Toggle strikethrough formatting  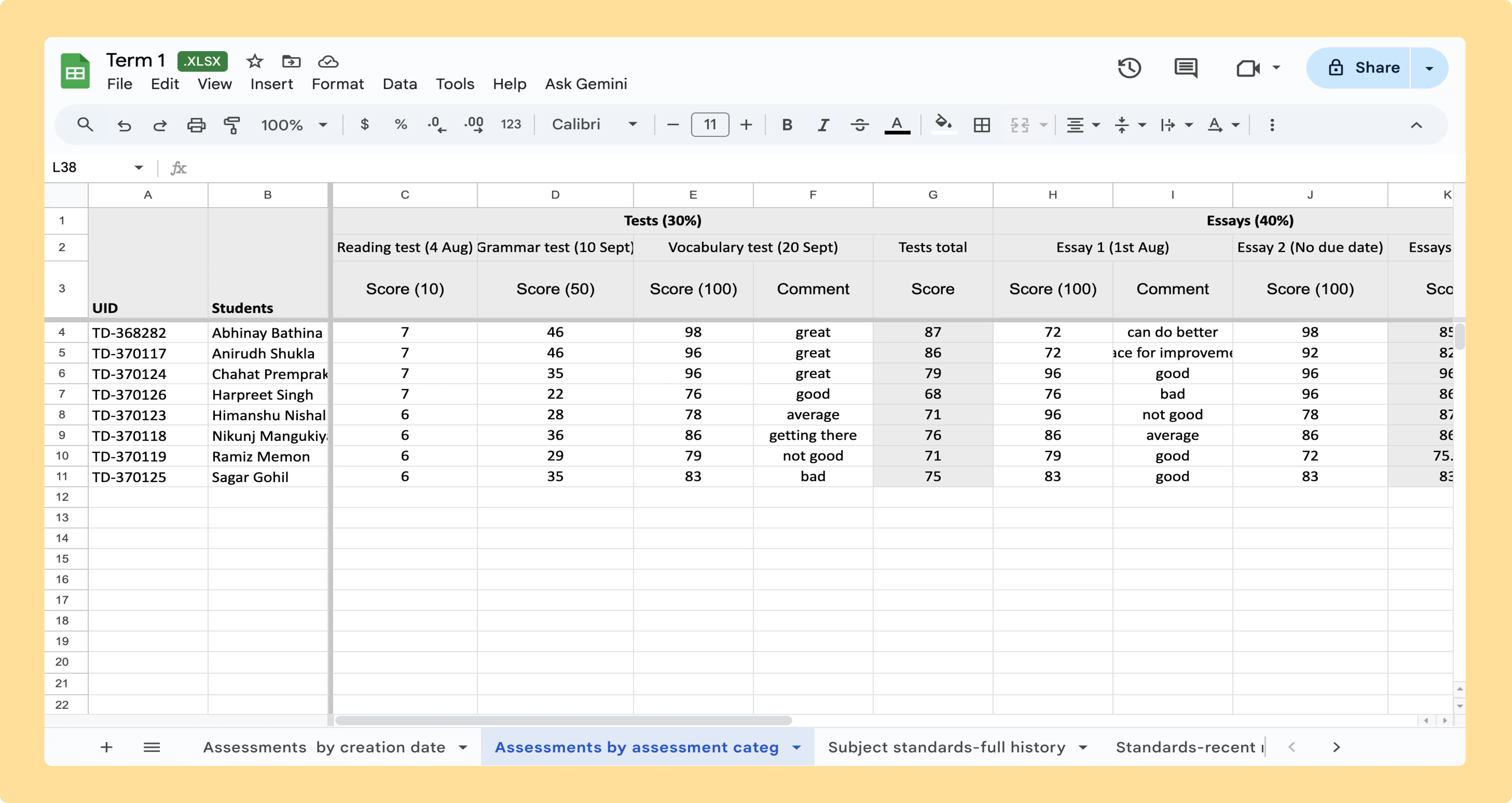click(860, 124)
